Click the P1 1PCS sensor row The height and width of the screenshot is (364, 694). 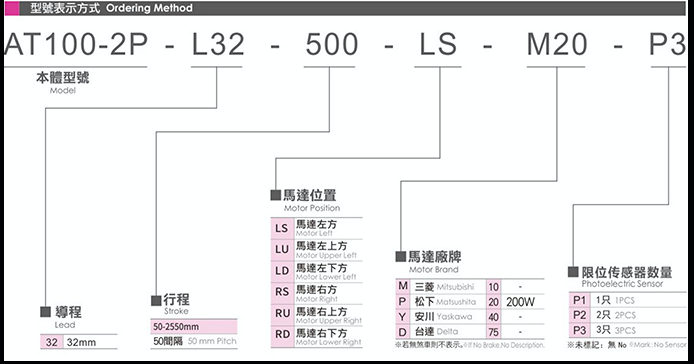[x=627, y=300]
